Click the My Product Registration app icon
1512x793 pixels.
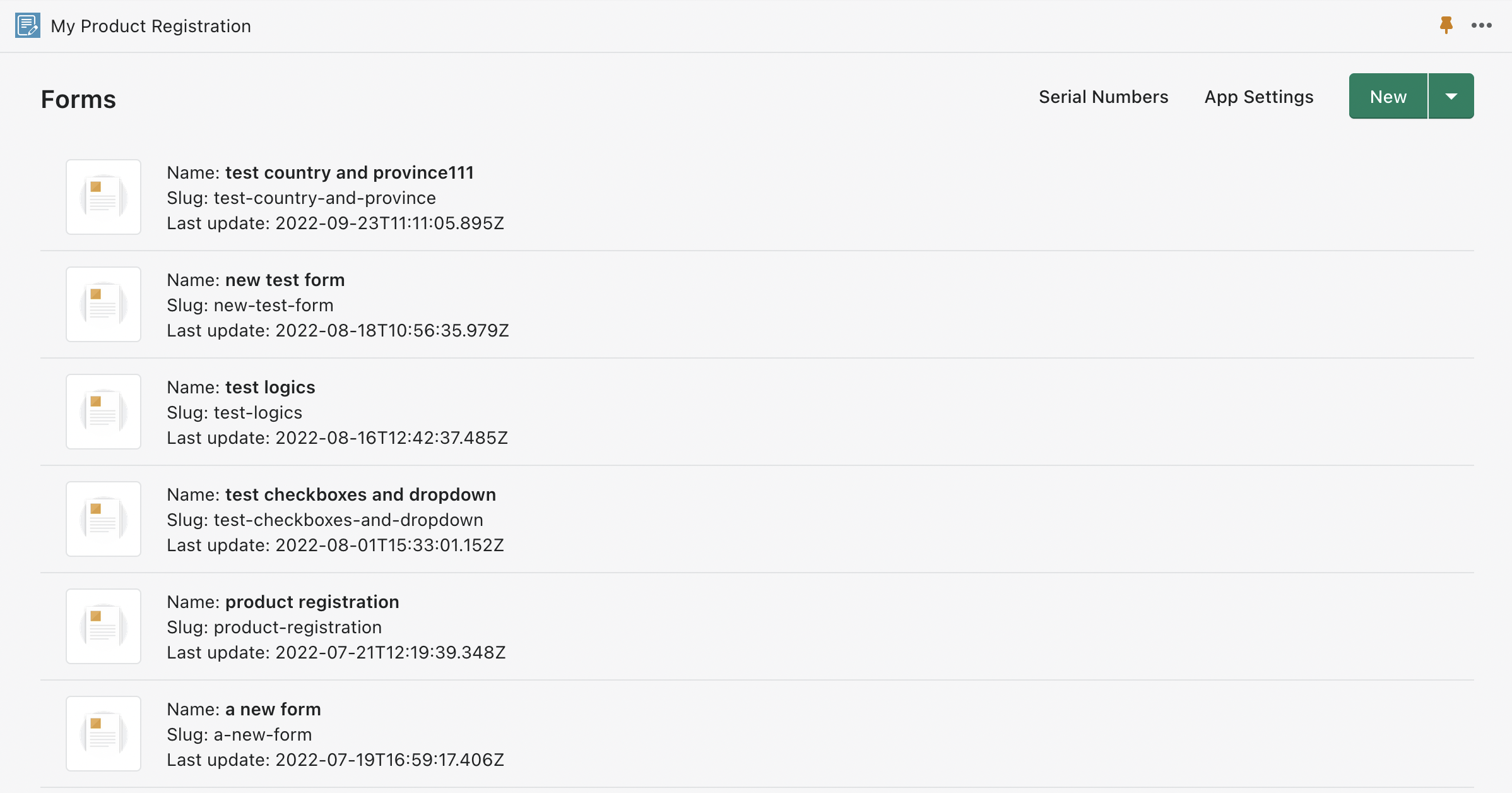28,26
